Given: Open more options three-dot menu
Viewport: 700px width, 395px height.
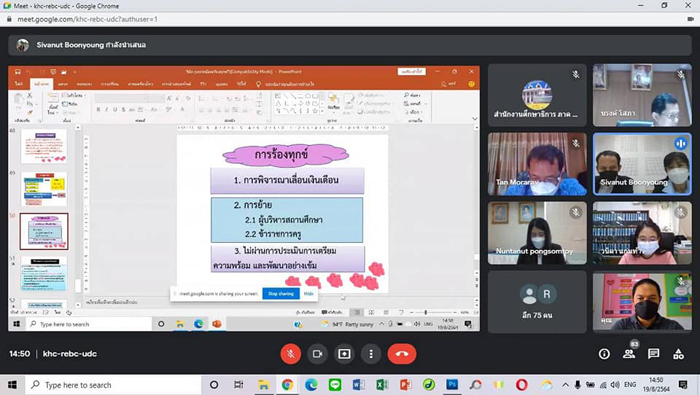Looking at the screenshot, I should tap(371, 354).
